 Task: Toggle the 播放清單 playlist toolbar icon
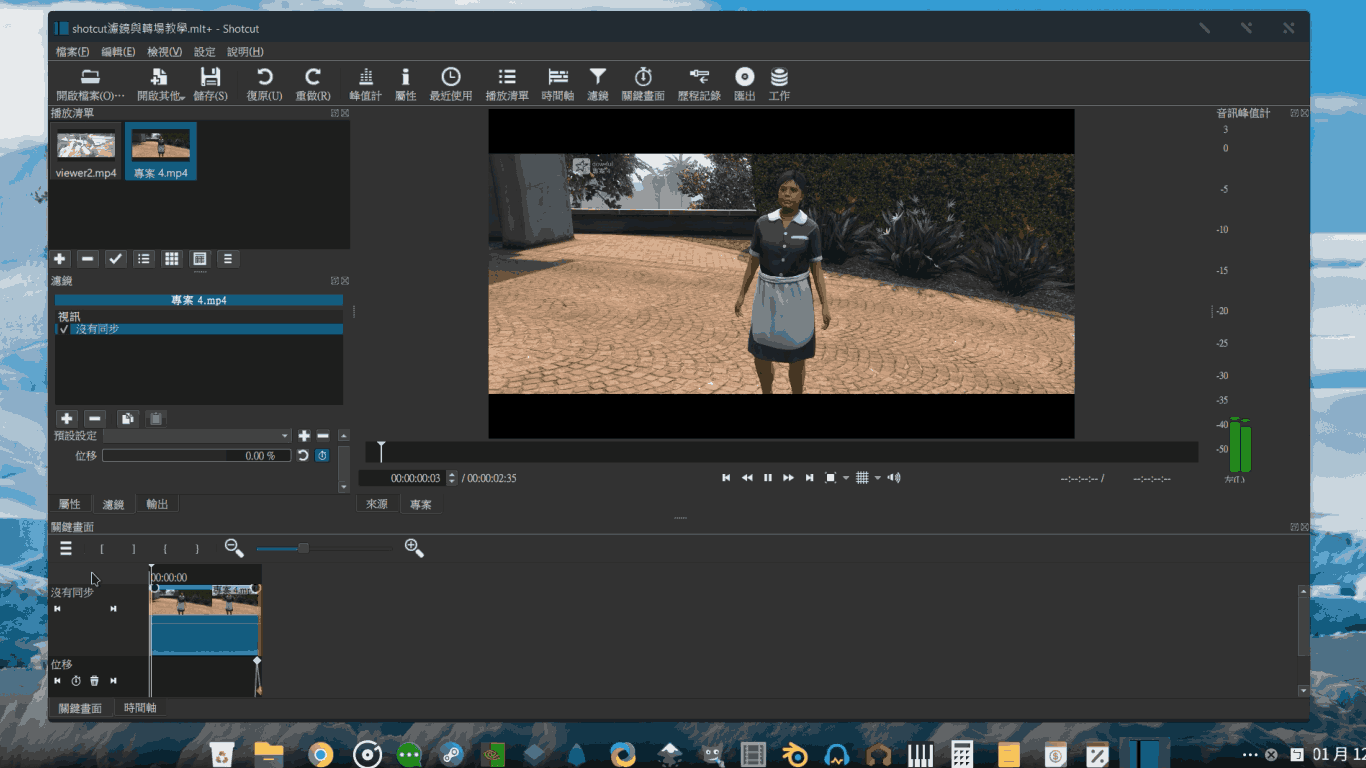coord(507,84)
